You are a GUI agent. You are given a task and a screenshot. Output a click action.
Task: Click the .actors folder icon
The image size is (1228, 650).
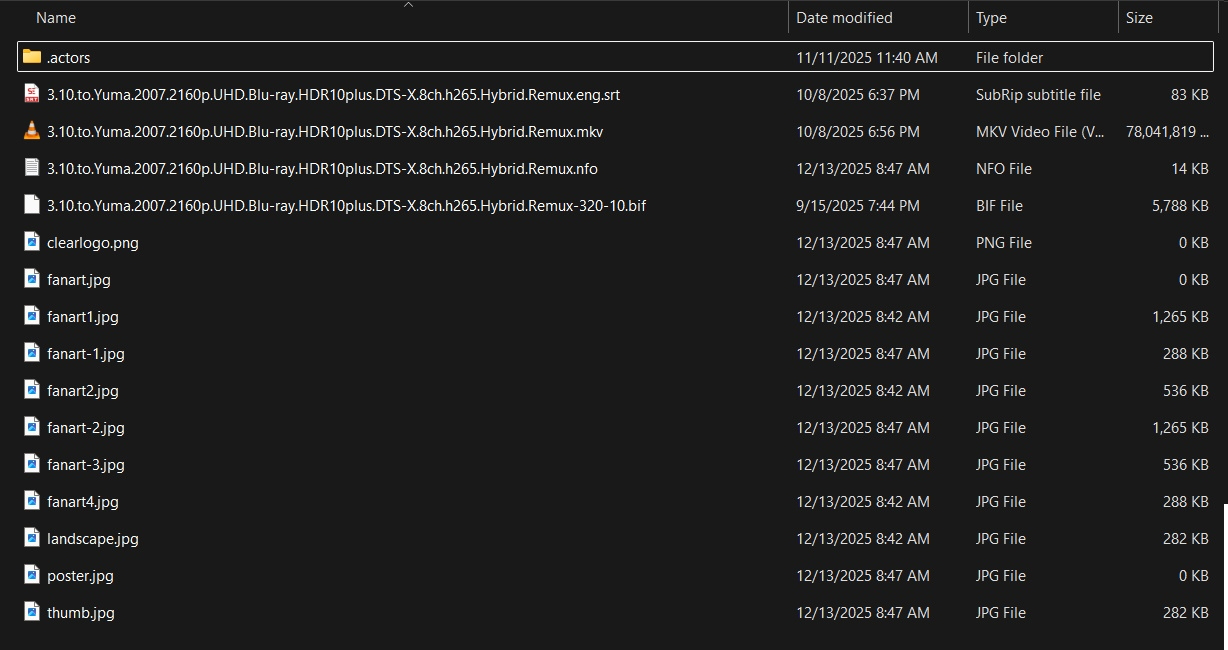32,57
